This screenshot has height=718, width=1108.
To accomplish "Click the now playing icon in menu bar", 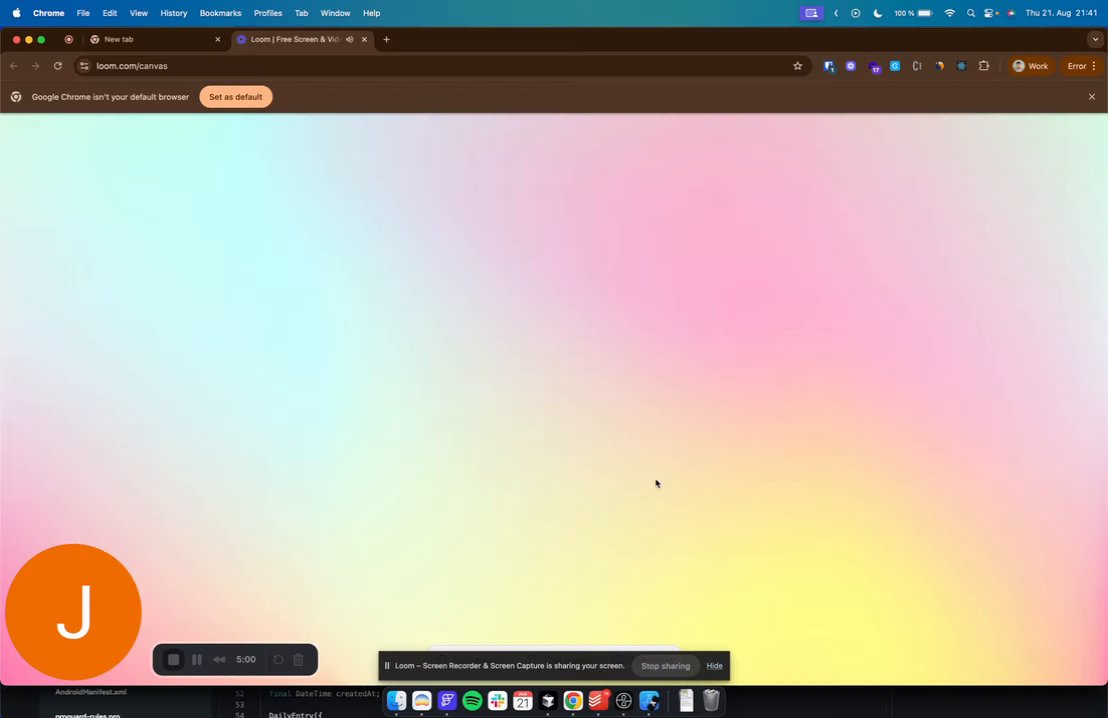I will click(856, 13).
